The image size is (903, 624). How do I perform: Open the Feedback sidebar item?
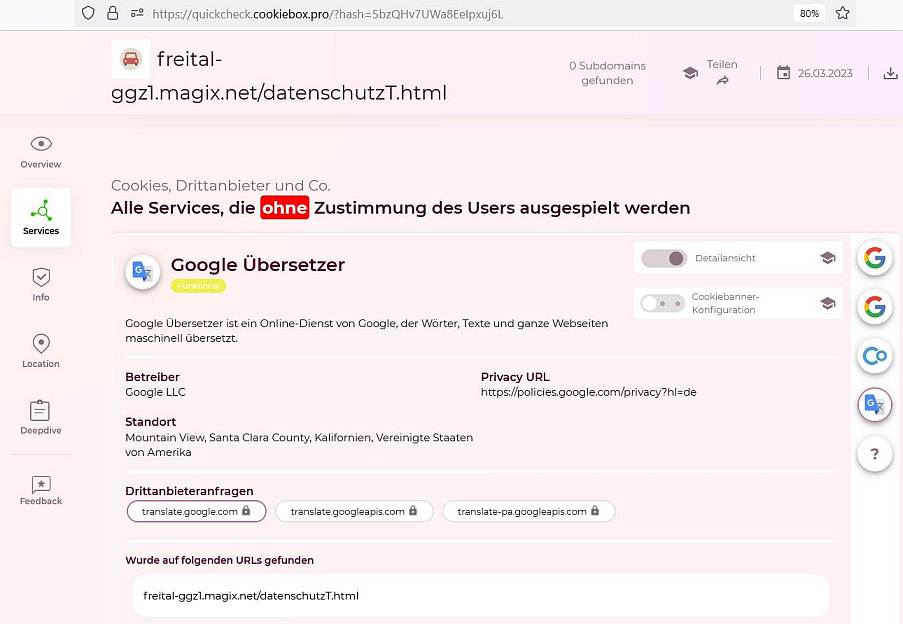click(x=41, y=490)
